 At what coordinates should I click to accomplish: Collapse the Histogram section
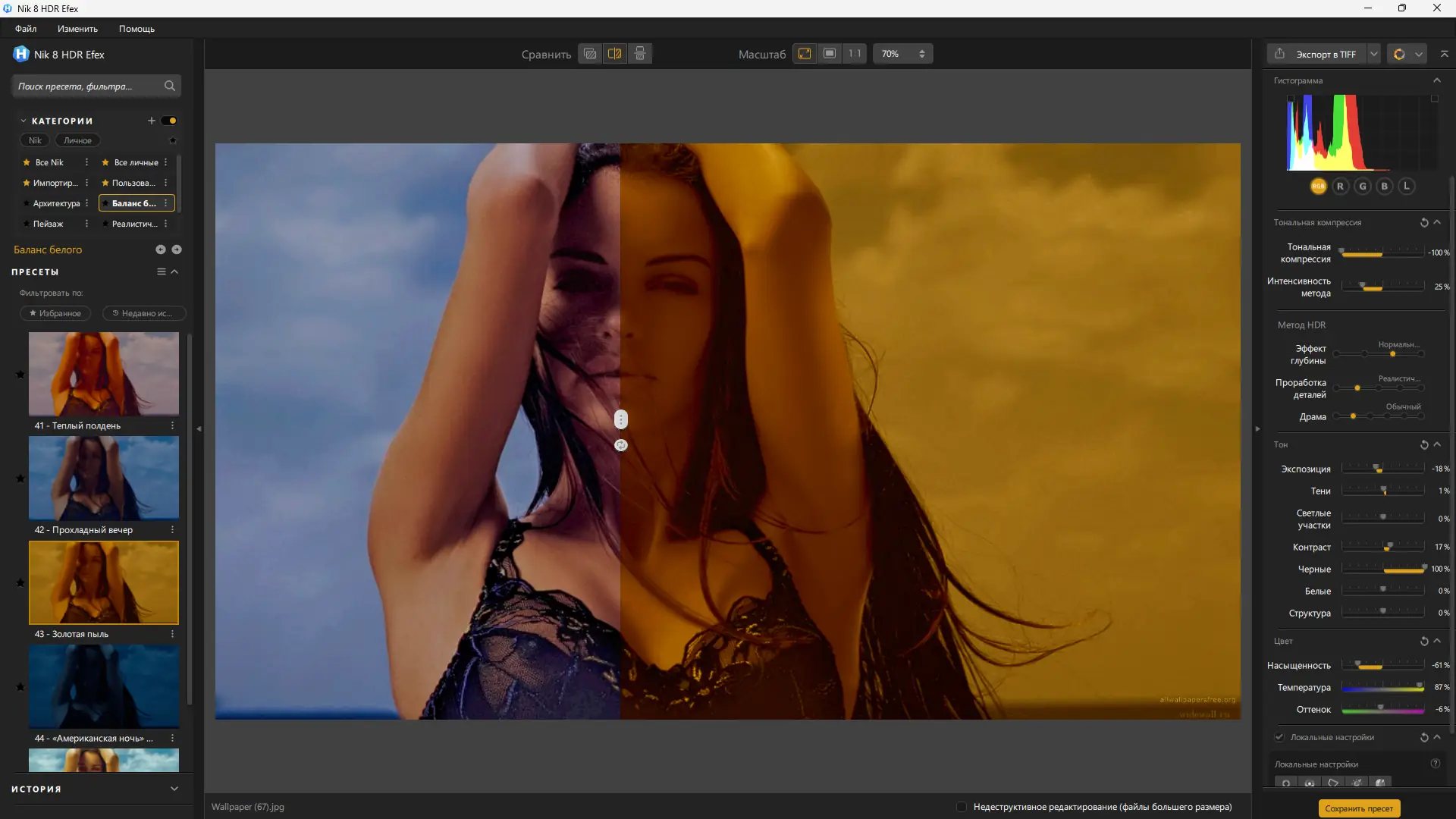tap(1436, 80)
